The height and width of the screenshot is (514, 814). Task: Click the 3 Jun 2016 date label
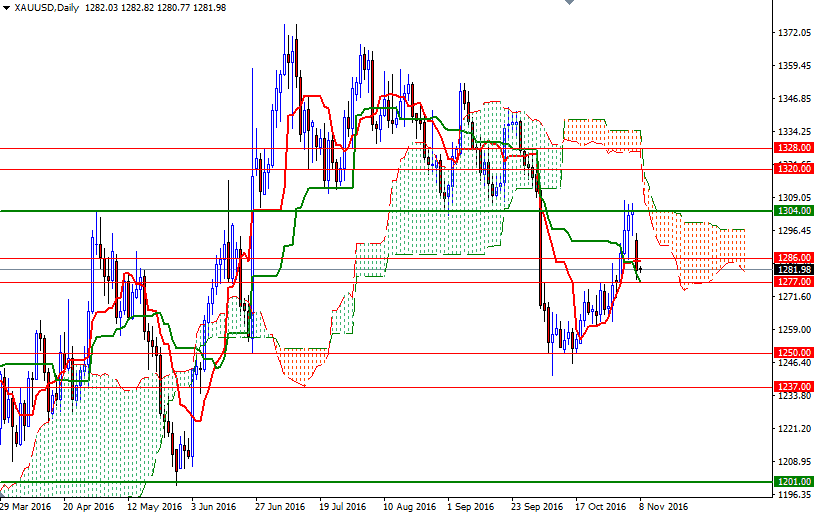(213, 506)
